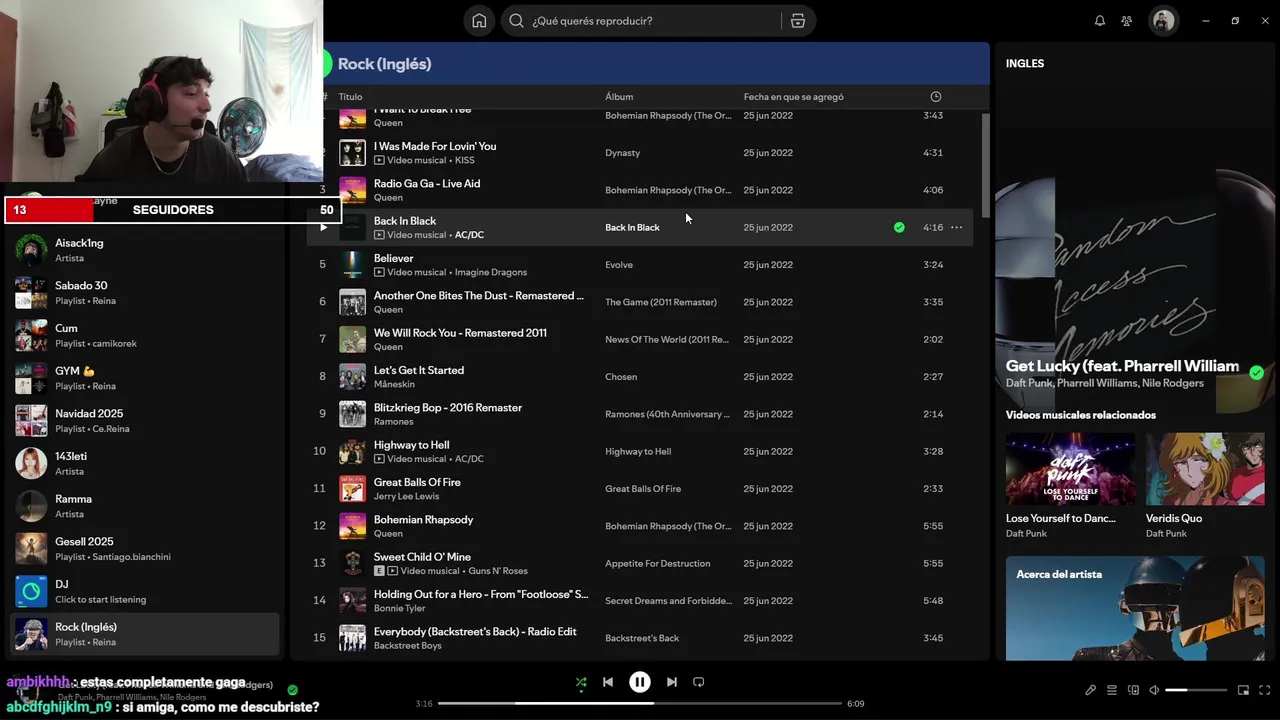Image resolution: width=1280 pixels, height=720 pixels.
Task: Select Let's Get It Started track
Action: point(419,370)
